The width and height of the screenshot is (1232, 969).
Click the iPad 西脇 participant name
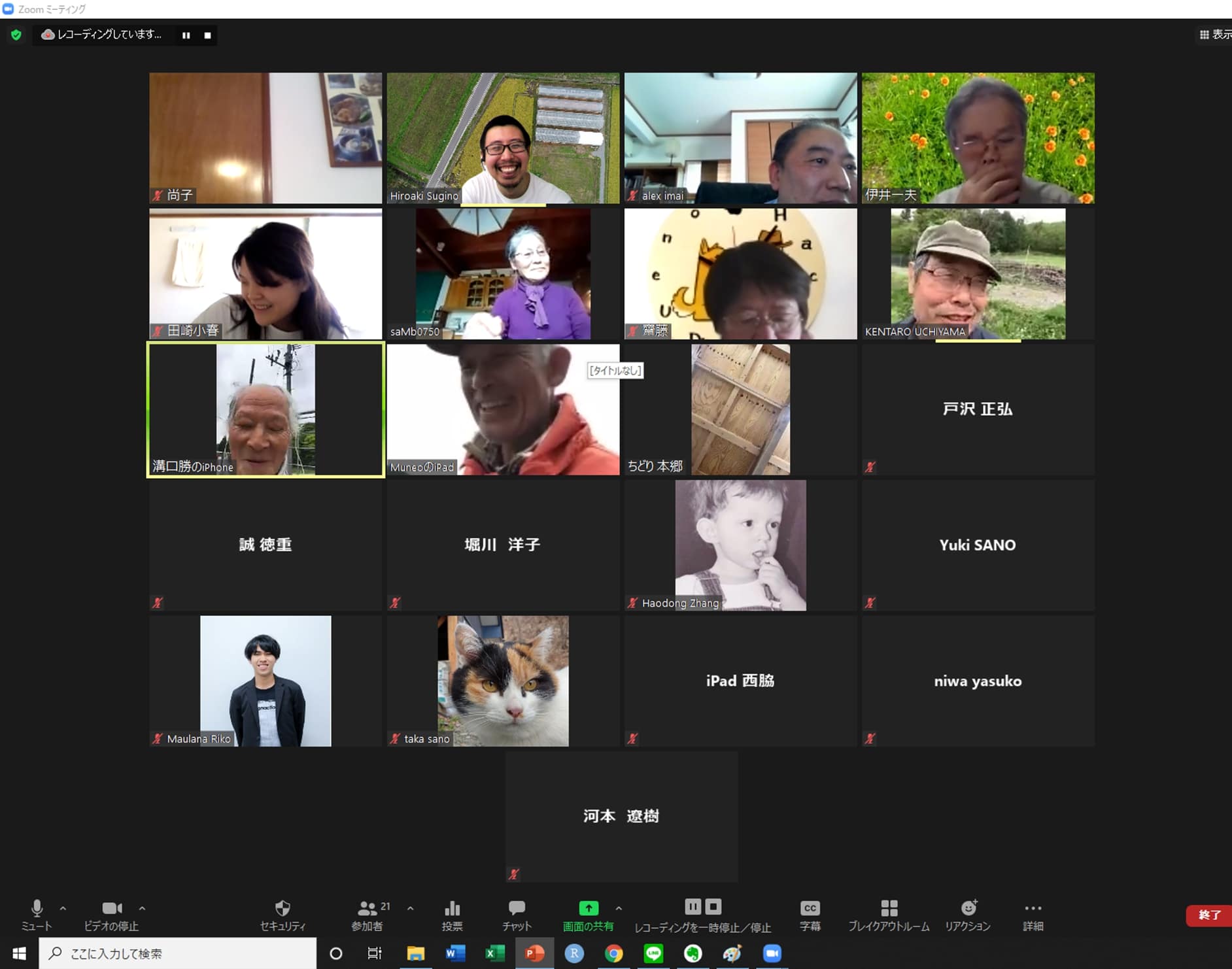click(740, 681)
